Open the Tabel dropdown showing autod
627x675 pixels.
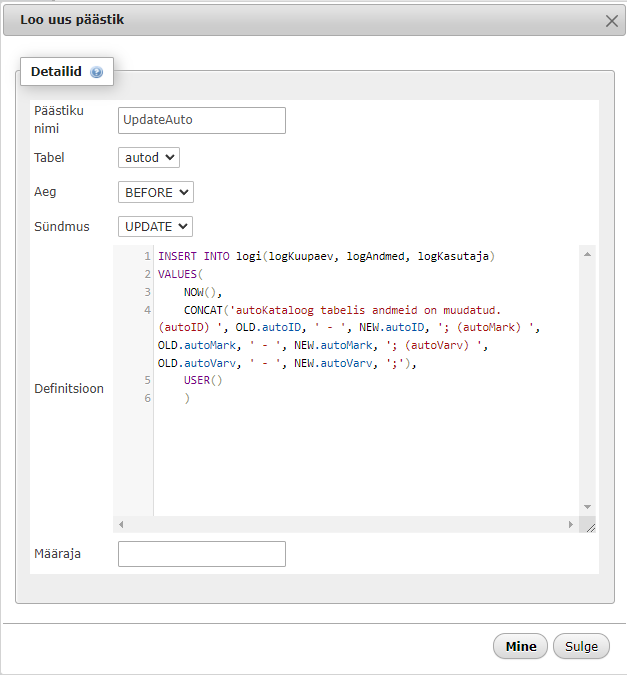coord(149,158)
